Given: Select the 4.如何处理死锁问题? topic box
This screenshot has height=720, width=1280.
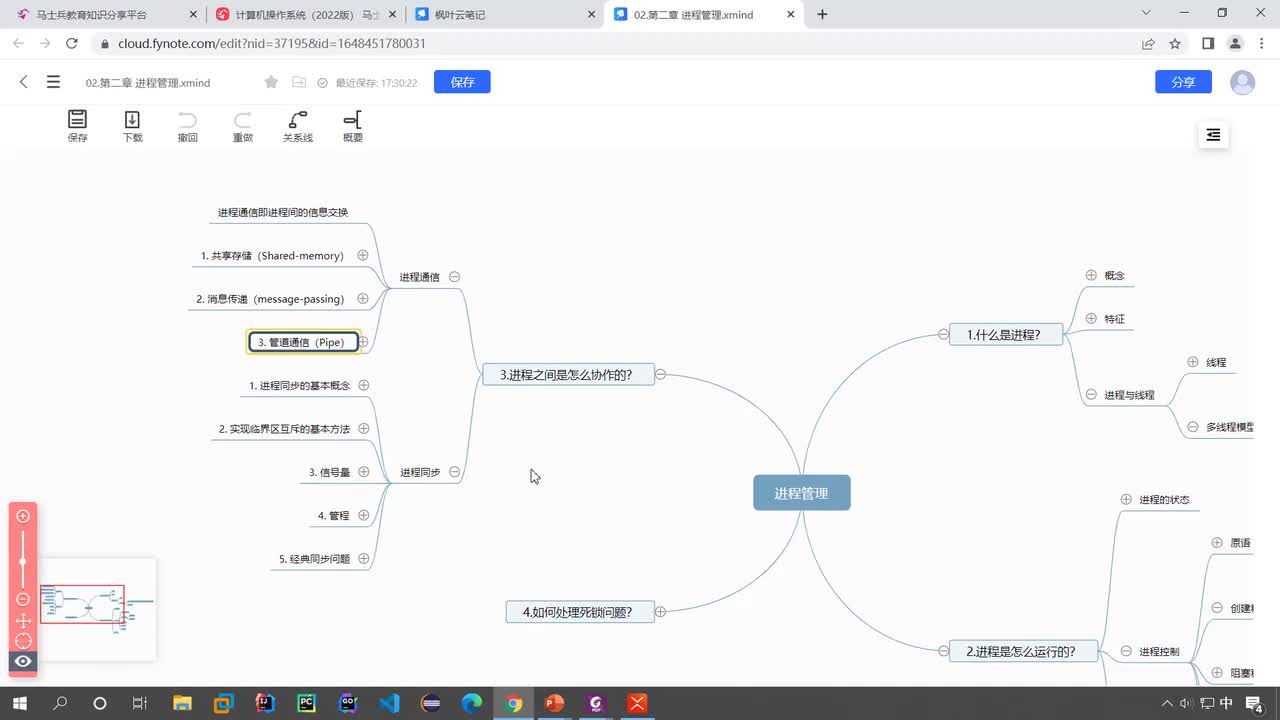Looking at the screenshot, I should [x=580, y=612].
